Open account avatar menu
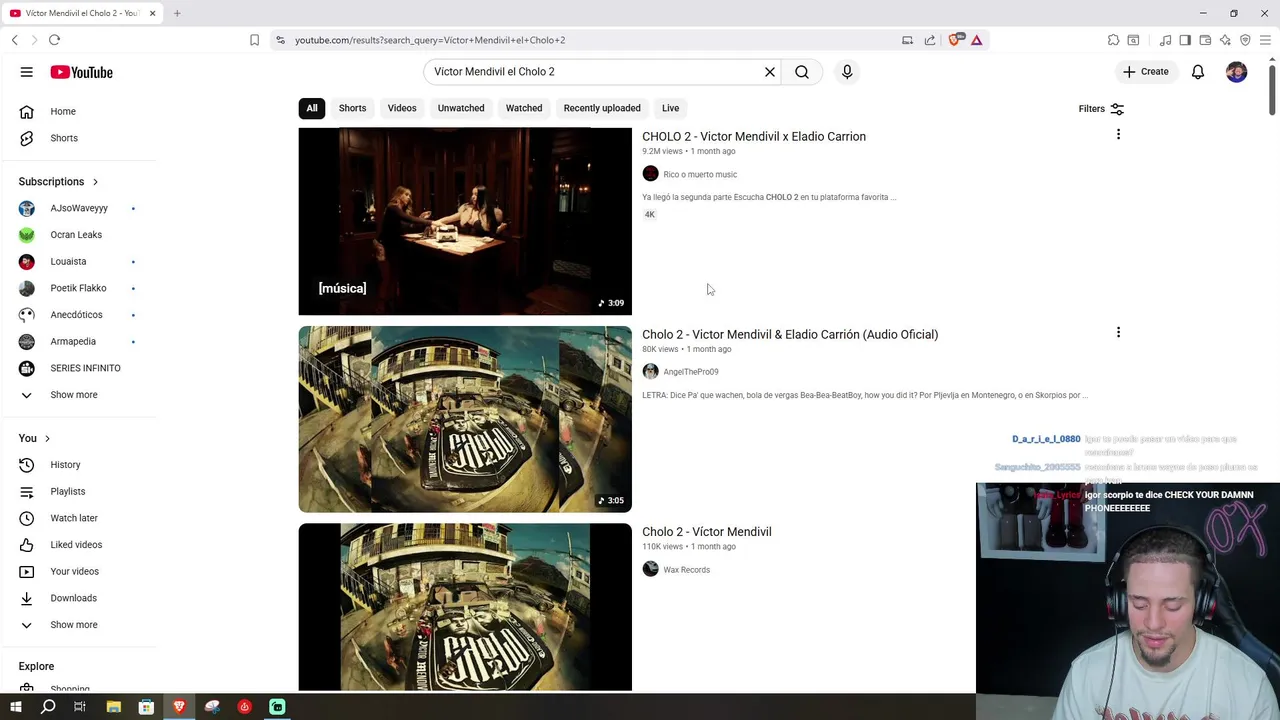Screen dimensions: 1280x720 pos(1237,72)
